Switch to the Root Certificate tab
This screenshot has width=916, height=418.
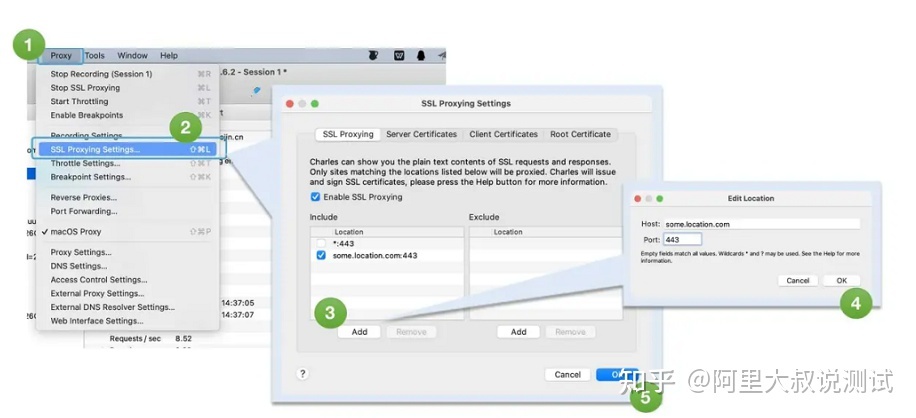click(x=580, y=134)
